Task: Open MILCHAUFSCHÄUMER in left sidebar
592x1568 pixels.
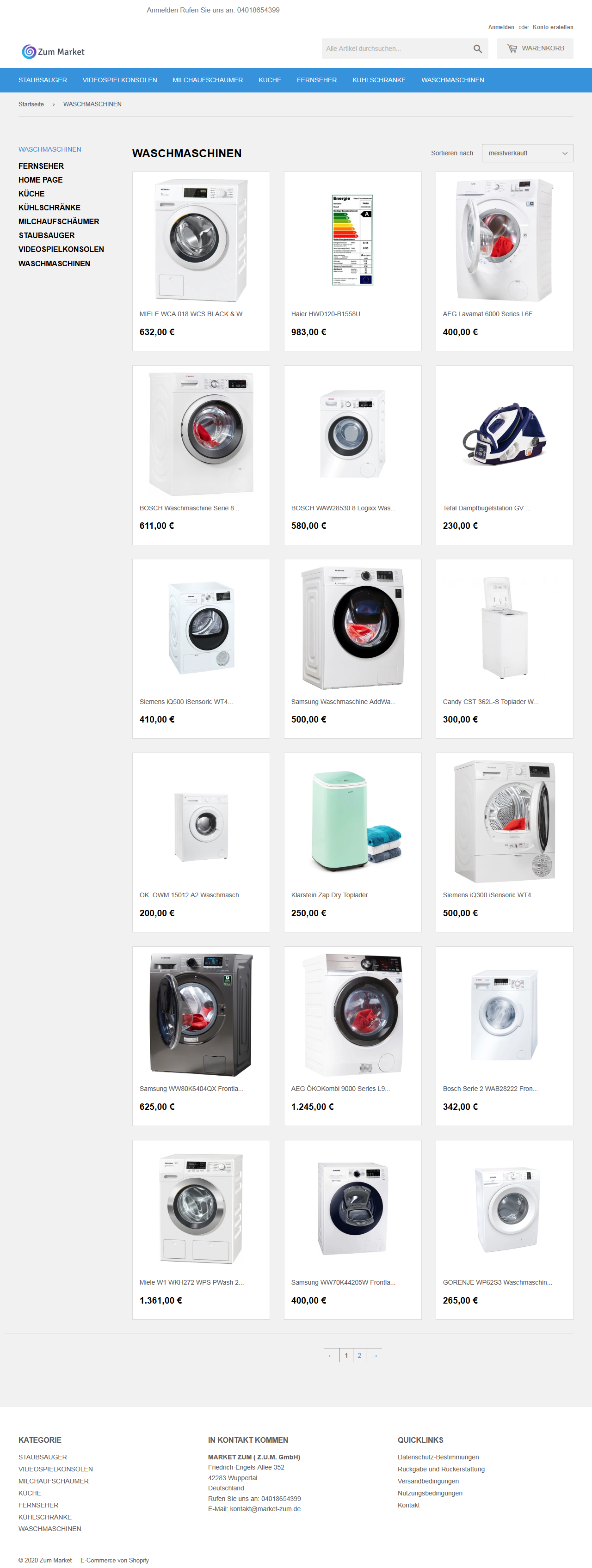Action: (x=58, y=221)
